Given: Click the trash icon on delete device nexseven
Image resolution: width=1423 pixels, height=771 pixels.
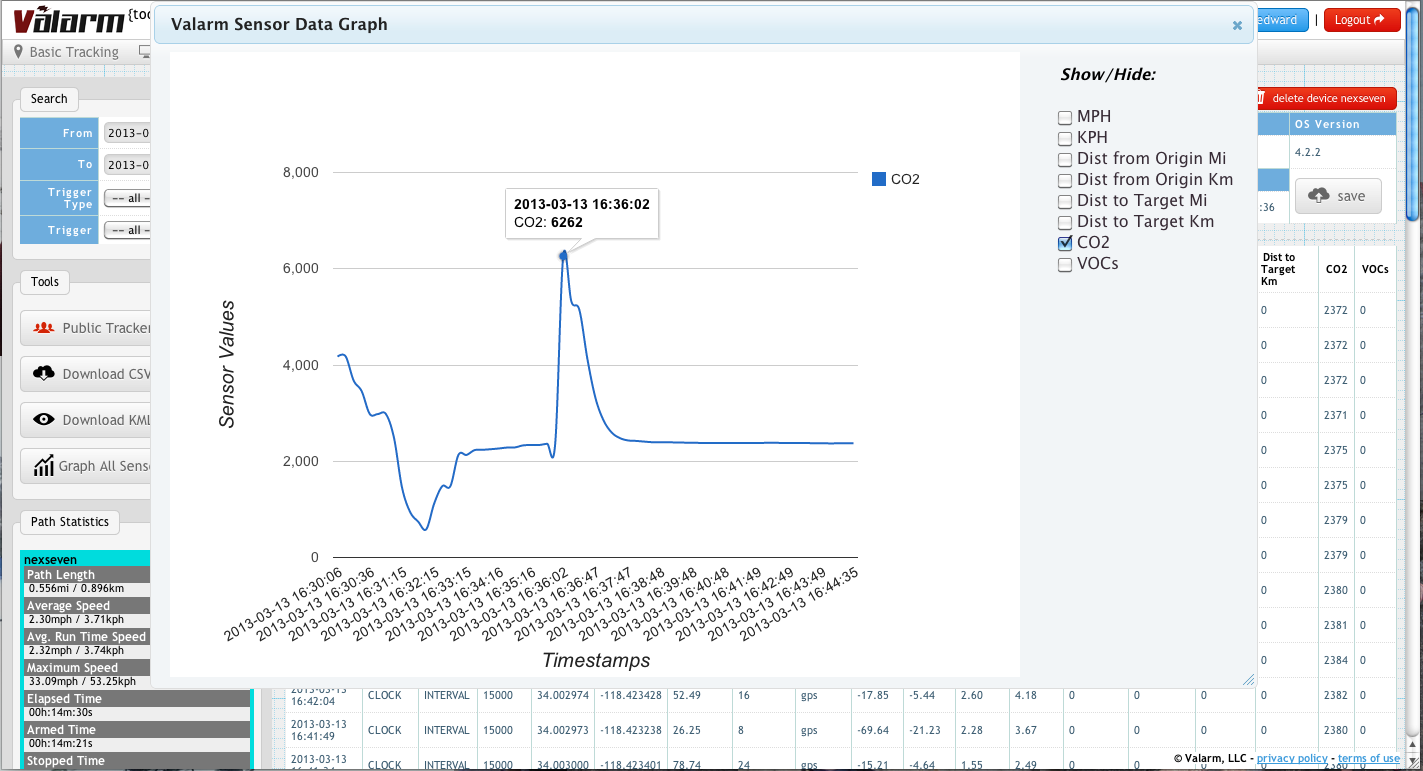Looking at the screenshot, I should pos(1261,98).
